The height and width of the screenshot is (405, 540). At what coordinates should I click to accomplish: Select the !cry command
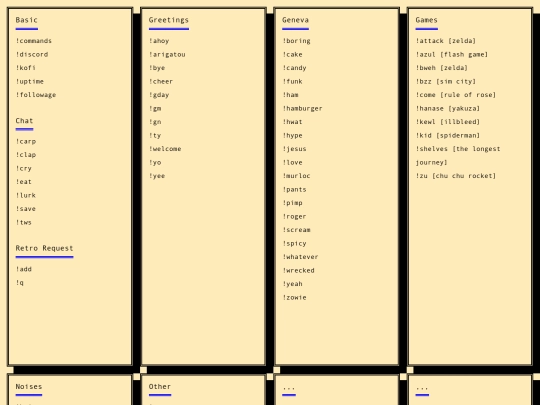(x=24, y=168)
